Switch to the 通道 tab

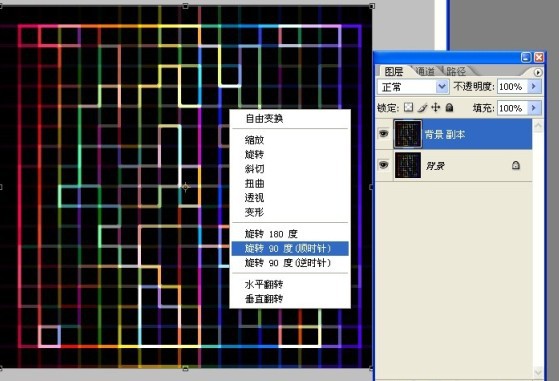[425, 72]
